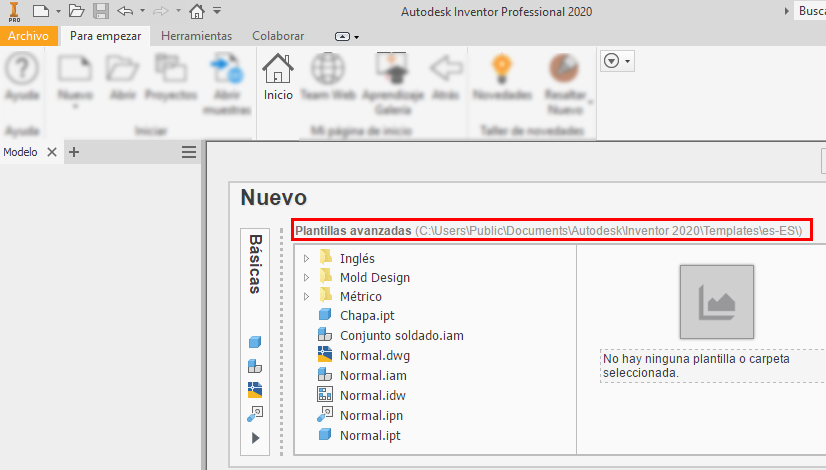This screenshot has width=826, height=470.
Task: Click the Save disk icon in quick access toolbar
Action: click(x=101, y=11)
